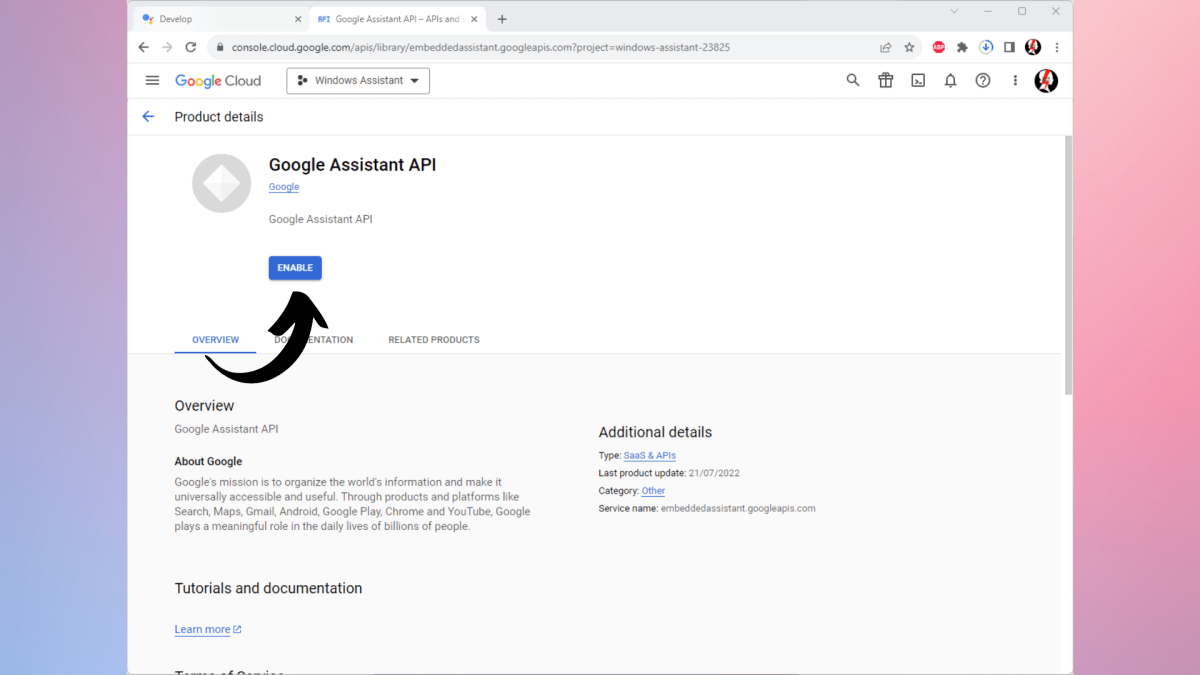Click the Additional details heading

pyautogui.click(x=655, y=433)
